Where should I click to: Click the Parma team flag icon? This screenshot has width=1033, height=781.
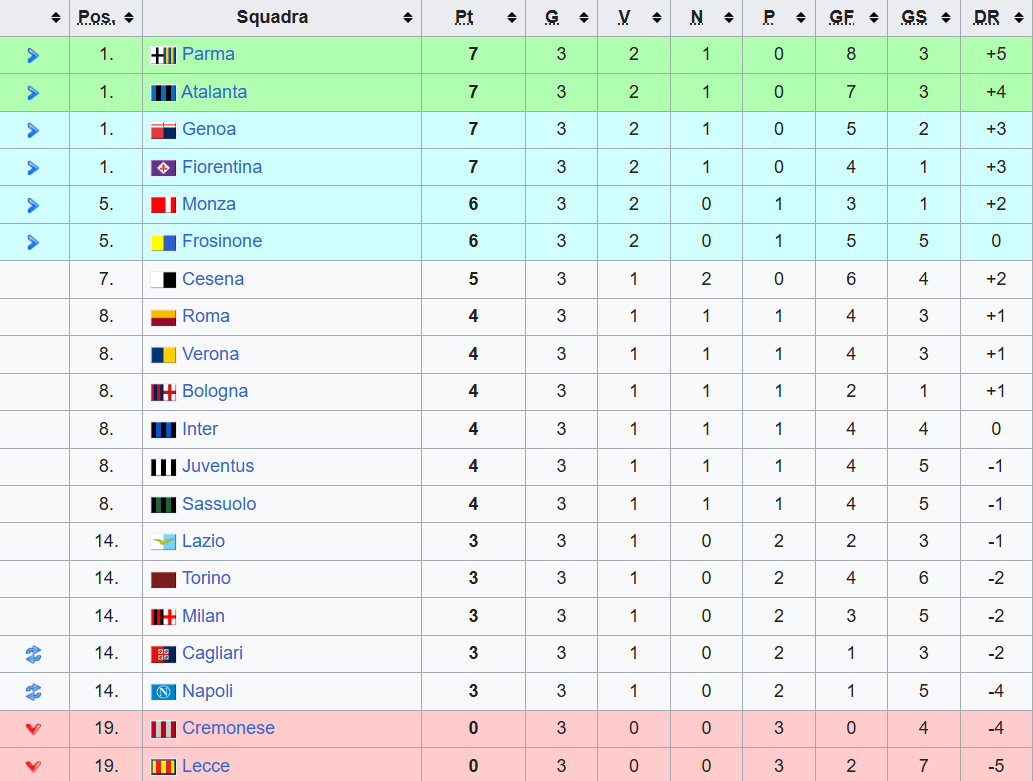click(163, 55)
